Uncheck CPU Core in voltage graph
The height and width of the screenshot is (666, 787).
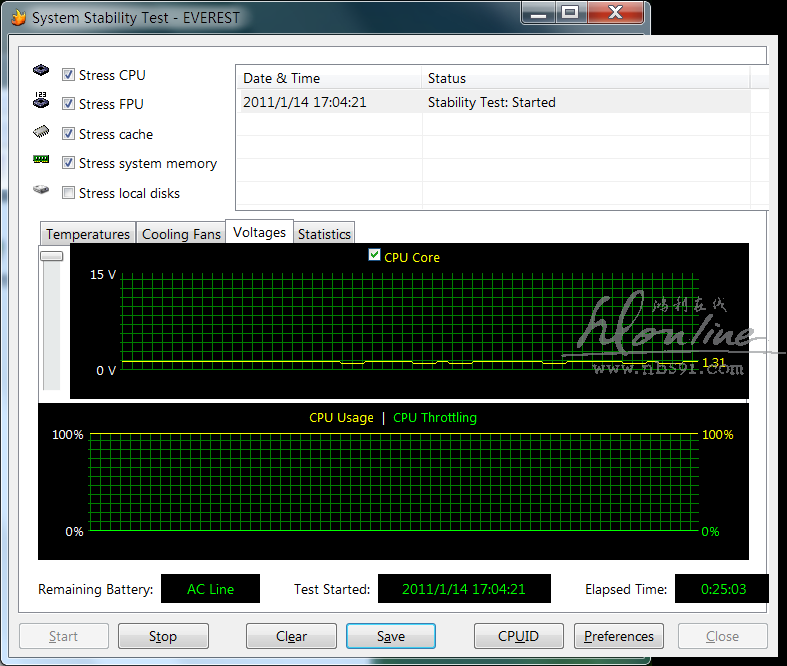(x=374, y=256)
